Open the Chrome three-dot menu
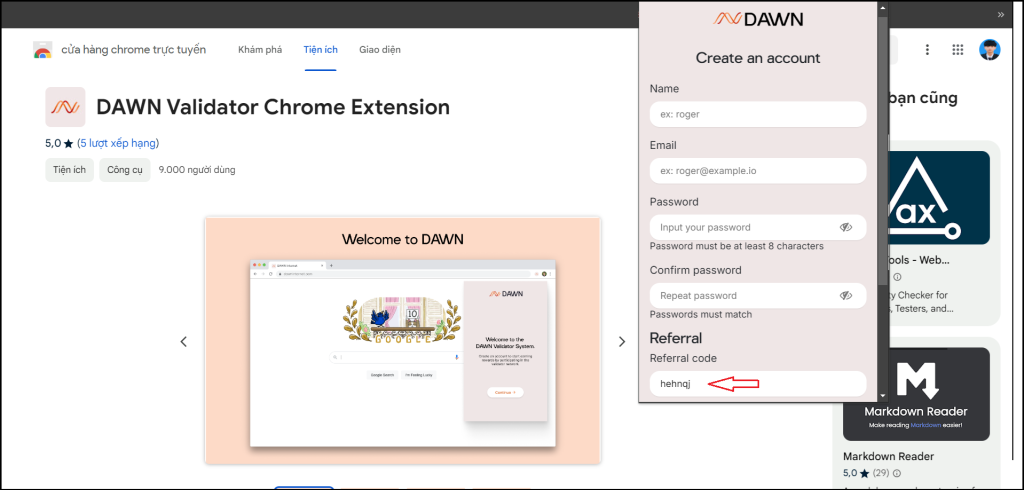 pyautogui.click(x=927, y=50)
